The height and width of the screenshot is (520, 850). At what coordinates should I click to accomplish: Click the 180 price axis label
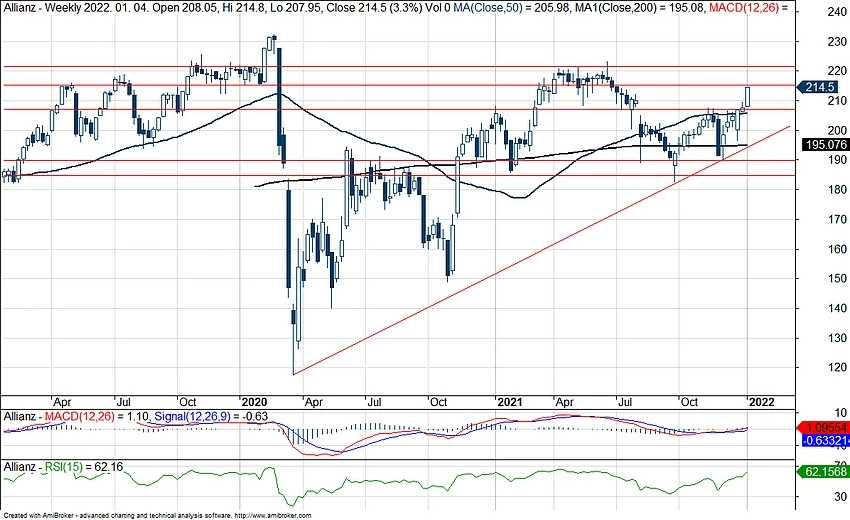(x=836, y=190)
